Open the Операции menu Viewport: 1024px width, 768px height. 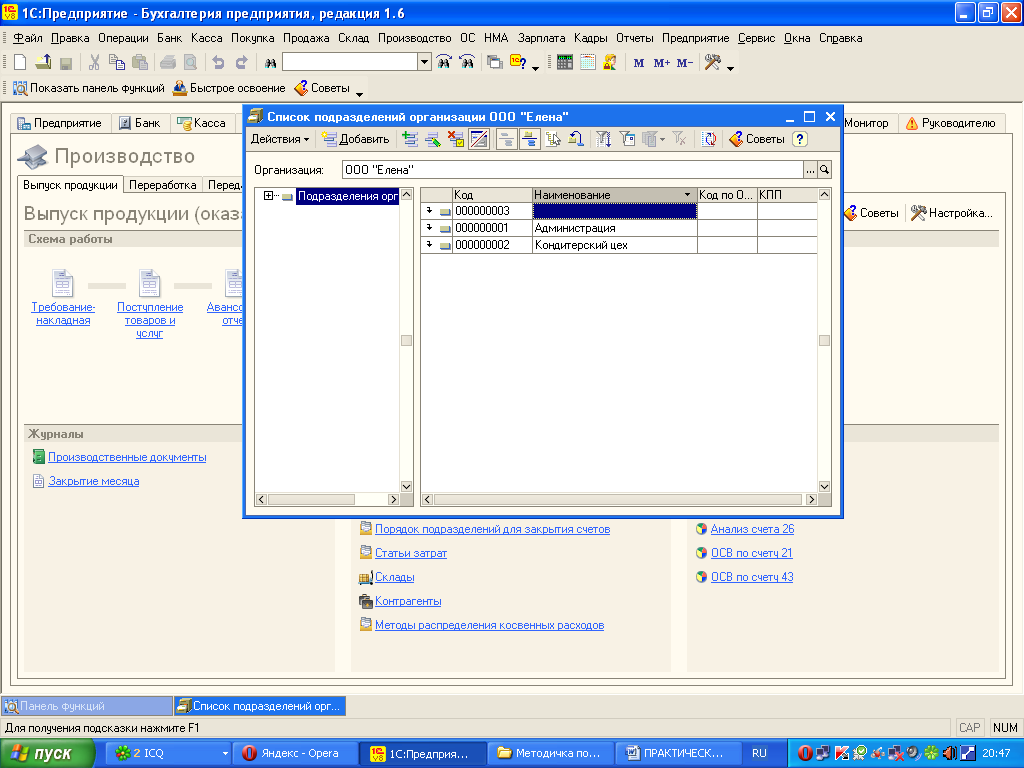(123, 38)
